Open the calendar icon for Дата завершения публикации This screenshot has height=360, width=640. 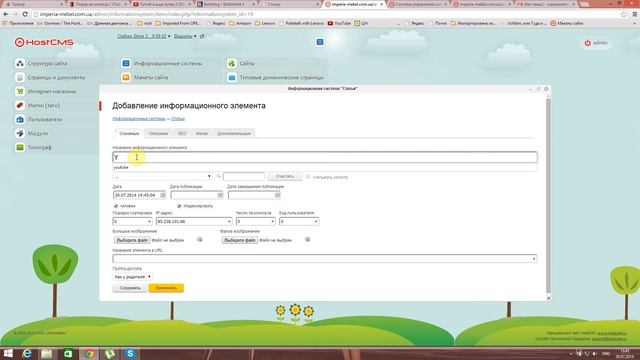click(278, 195)
